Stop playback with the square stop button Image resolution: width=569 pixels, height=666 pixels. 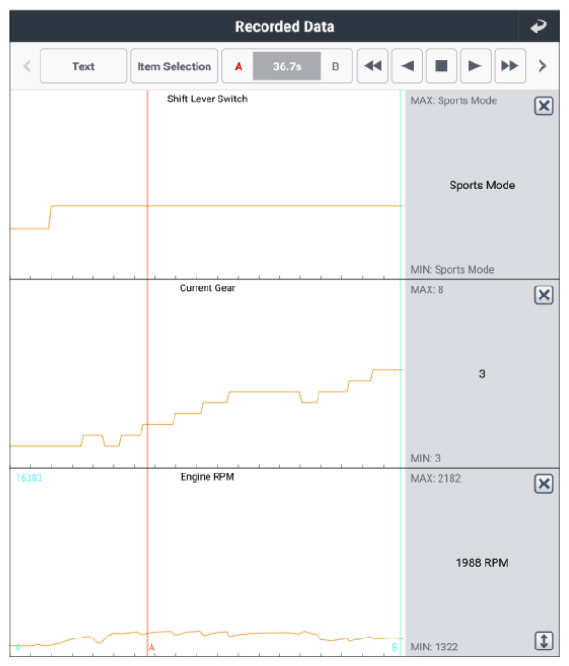click(441, 66)
